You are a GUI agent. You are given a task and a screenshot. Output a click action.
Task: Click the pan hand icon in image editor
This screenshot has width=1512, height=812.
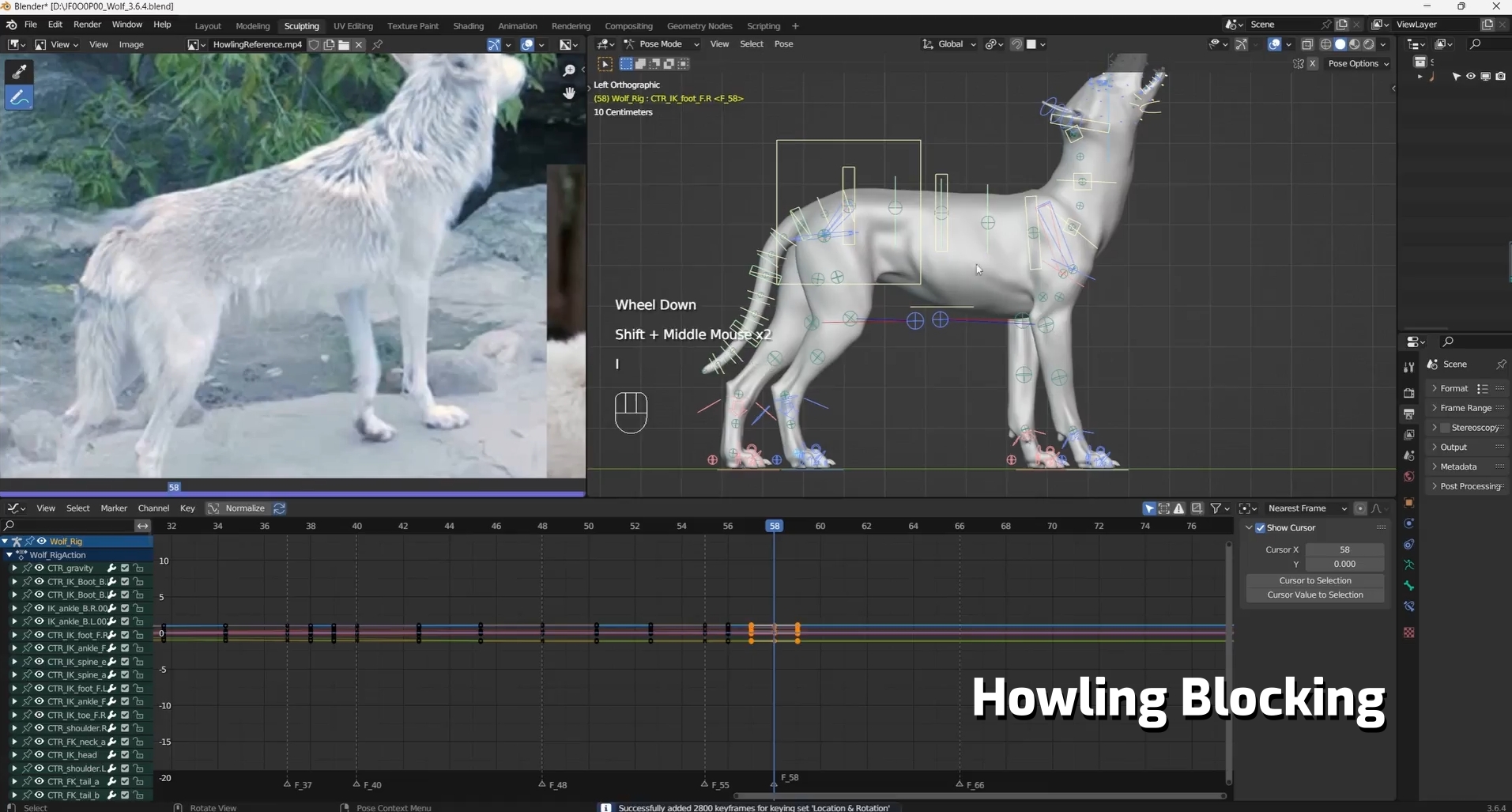[569, 93]
